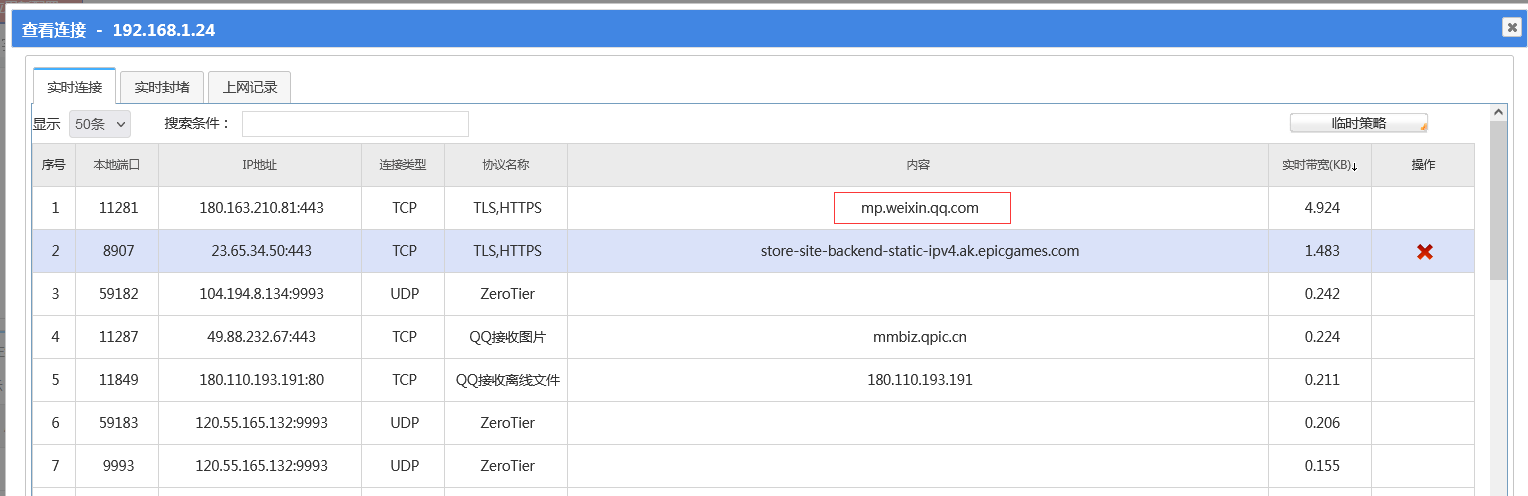Go to the 上网记录 tab

point(250,87)
